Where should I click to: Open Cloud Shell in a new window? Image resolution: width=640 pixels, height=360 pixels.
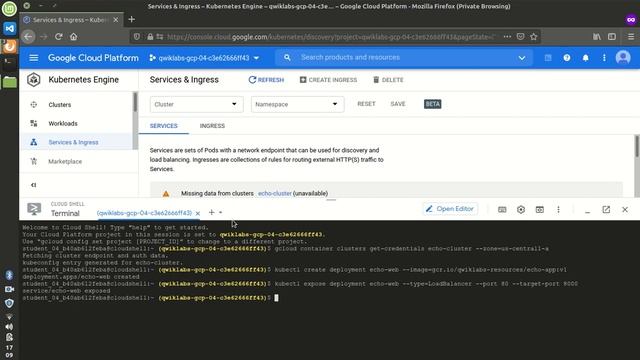tap(606, 209)
